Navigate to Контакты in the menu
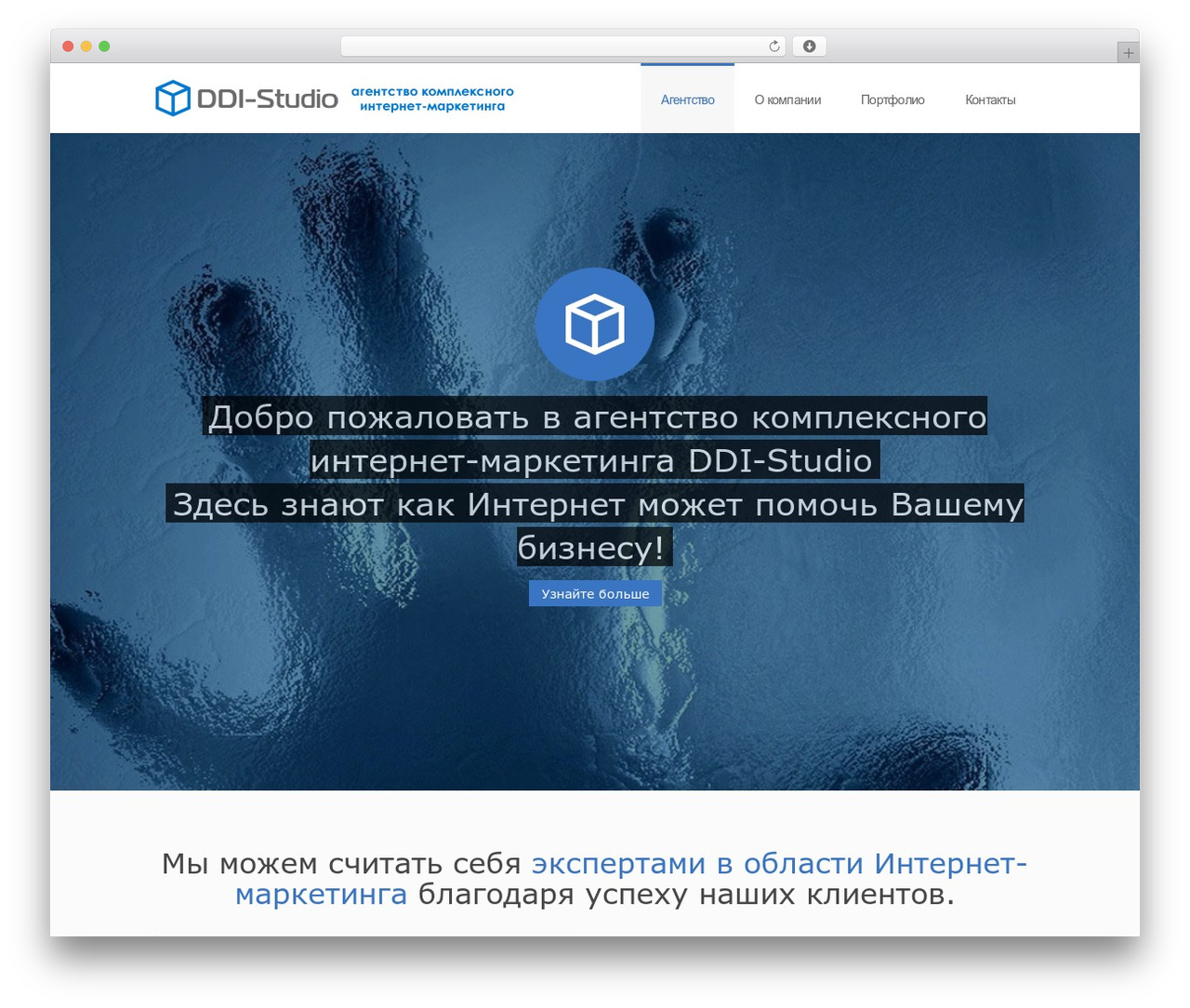The height and width of the screenshot is (1008, 1190). click(990, 99)
